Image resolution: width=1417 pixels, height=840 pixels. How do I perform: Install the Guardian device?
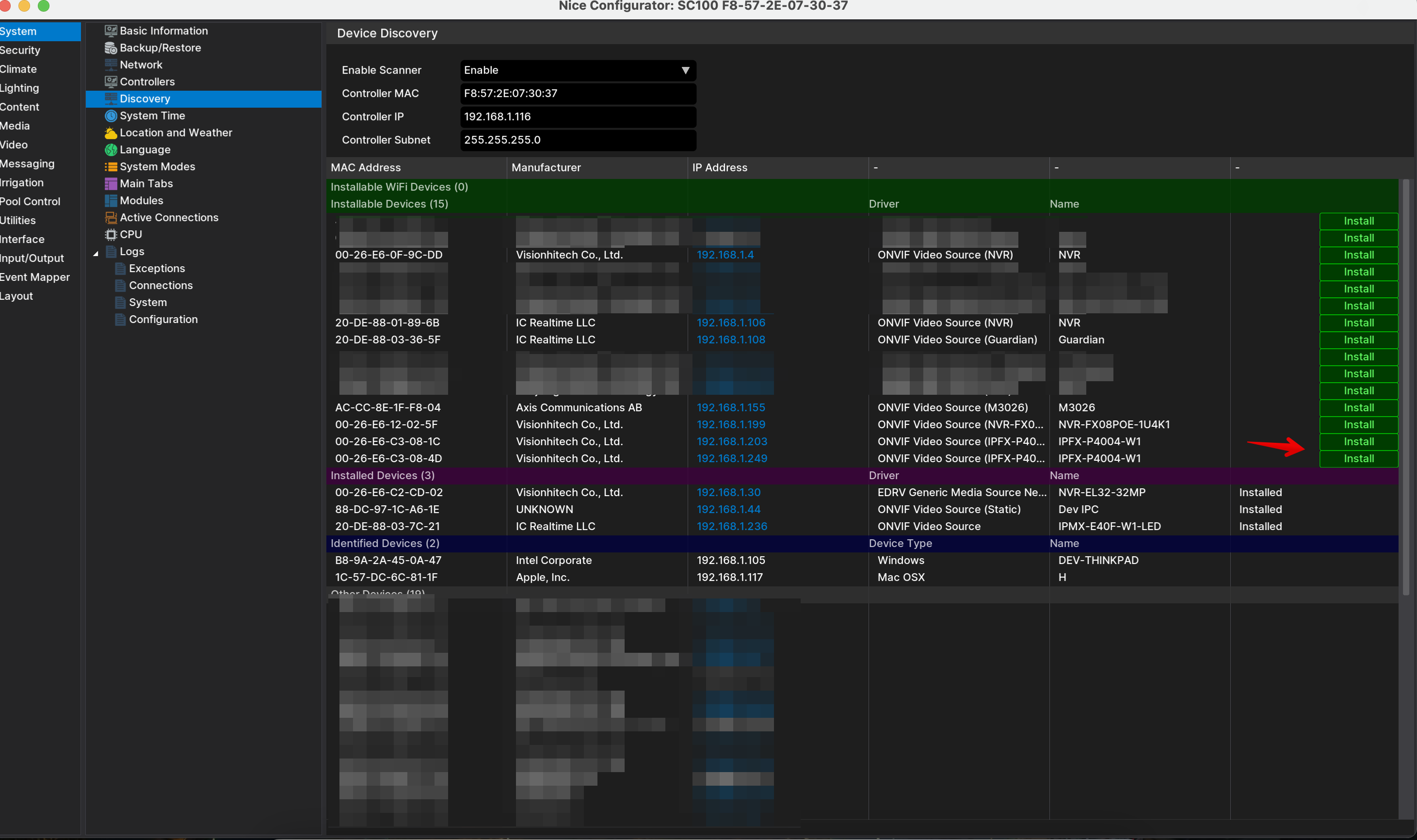[x=1358, y=339]
